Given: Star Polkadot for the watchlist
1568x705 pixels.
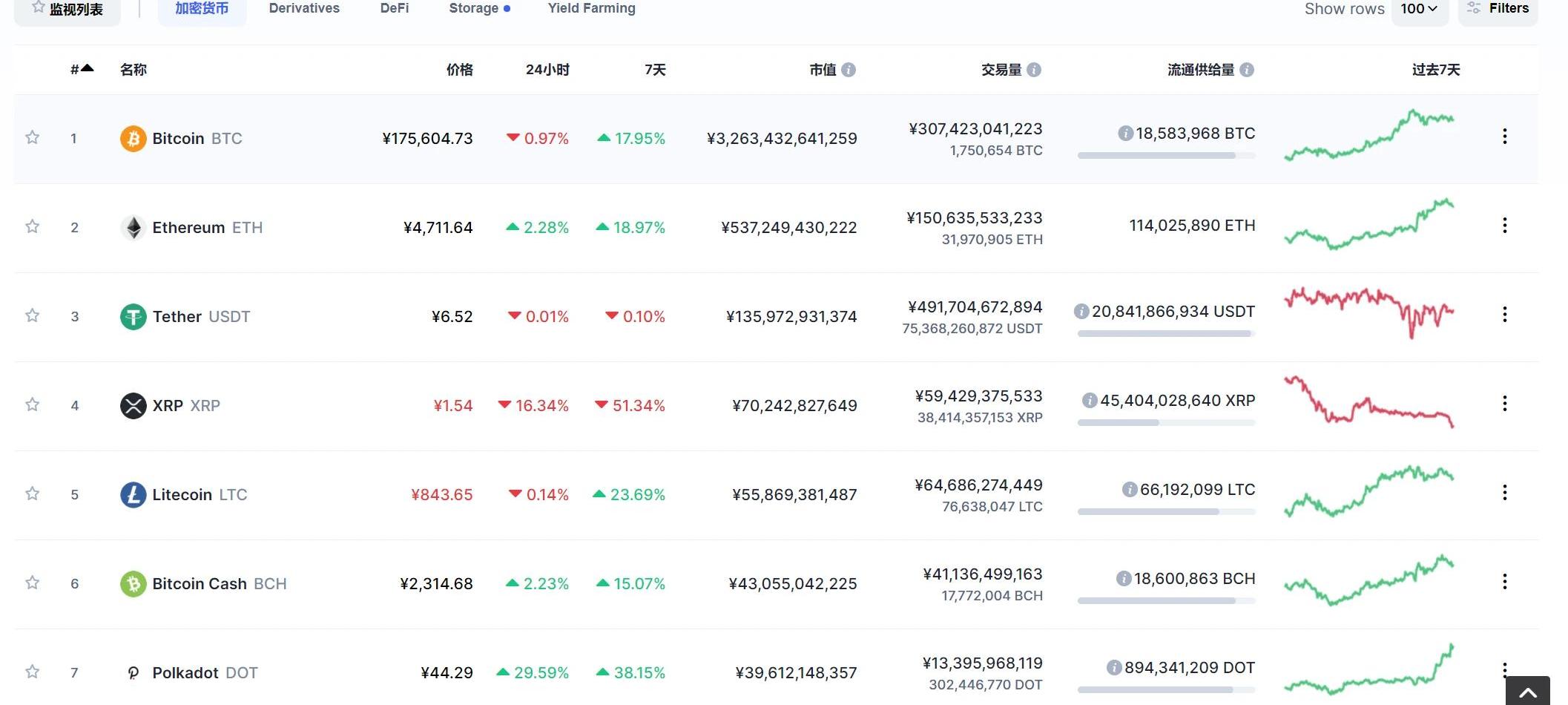Looking at the screenshot, I should click(32, 672).
